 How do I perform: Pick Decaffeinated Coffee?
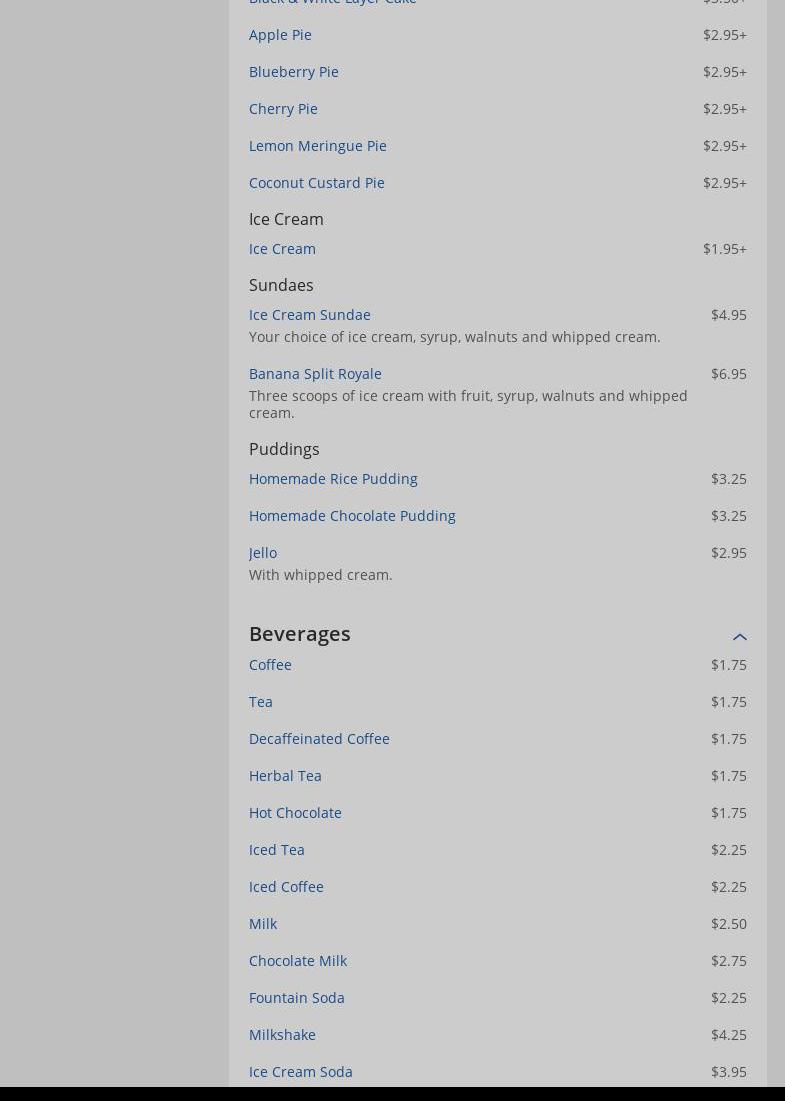click(x=319, y=739)
